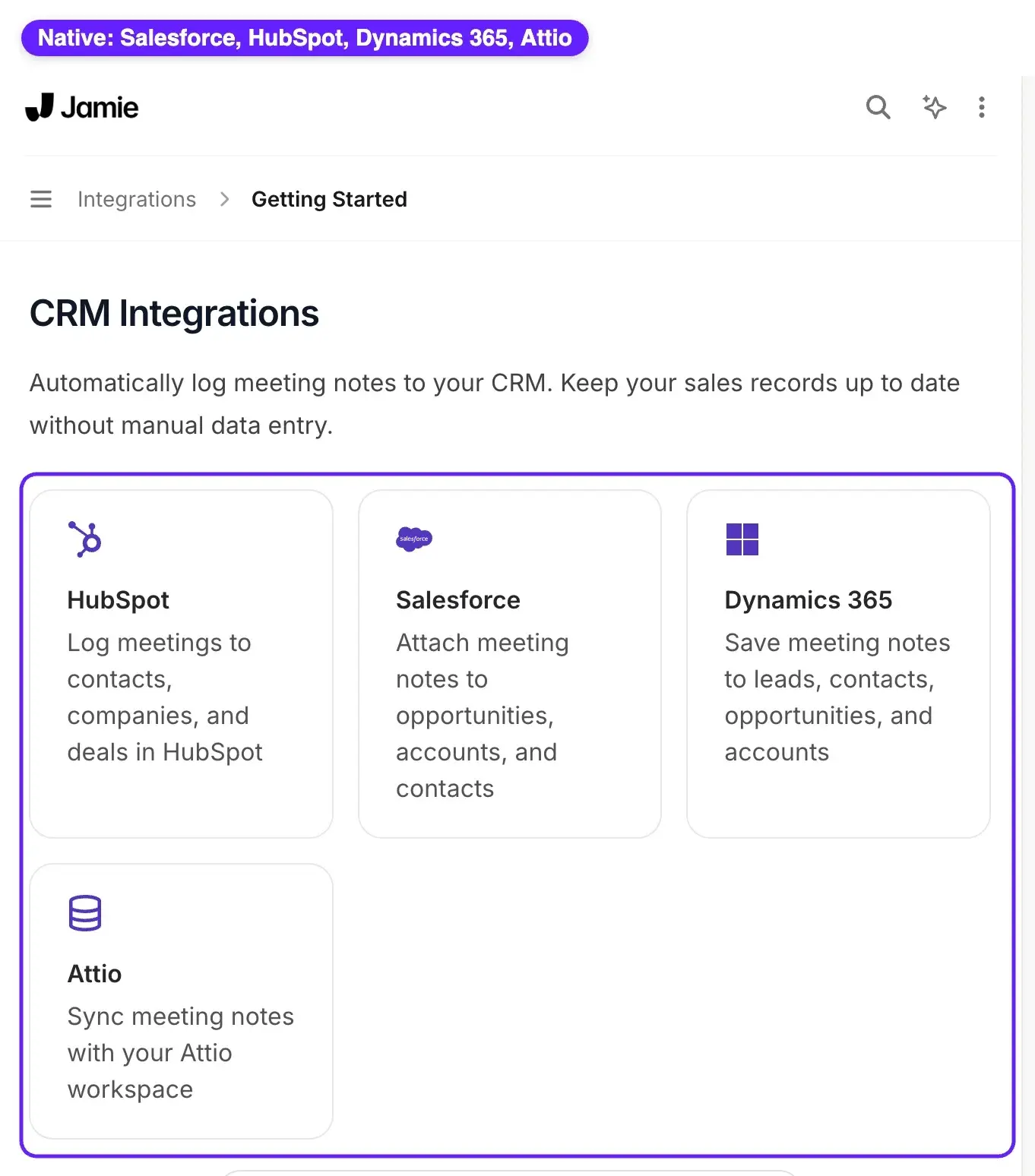Click 'Log meetings to contacts' HubSpot description

tap(165, 697)
